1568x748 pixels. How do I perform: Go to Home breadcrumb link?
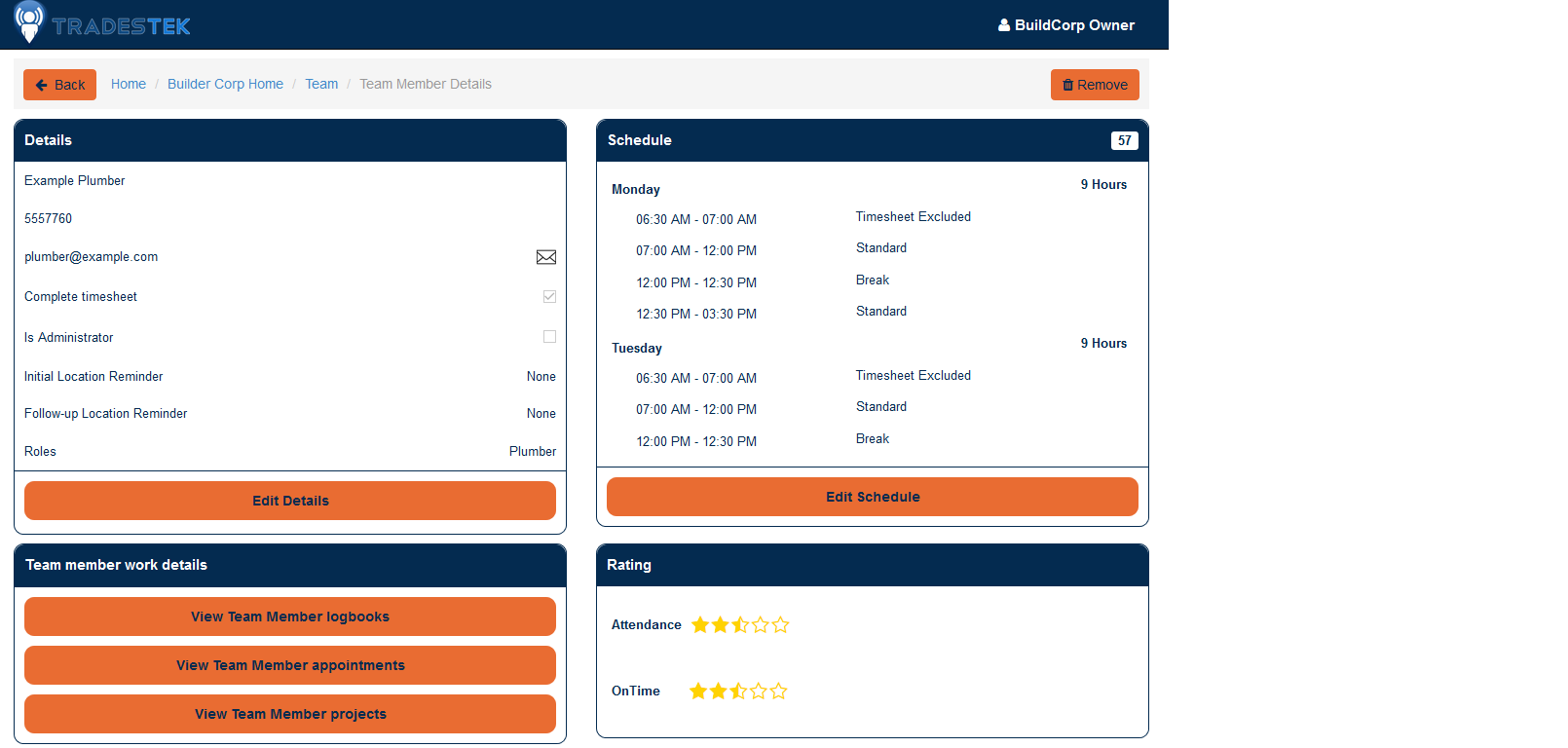pyautogui.click(x=129, y=84)
